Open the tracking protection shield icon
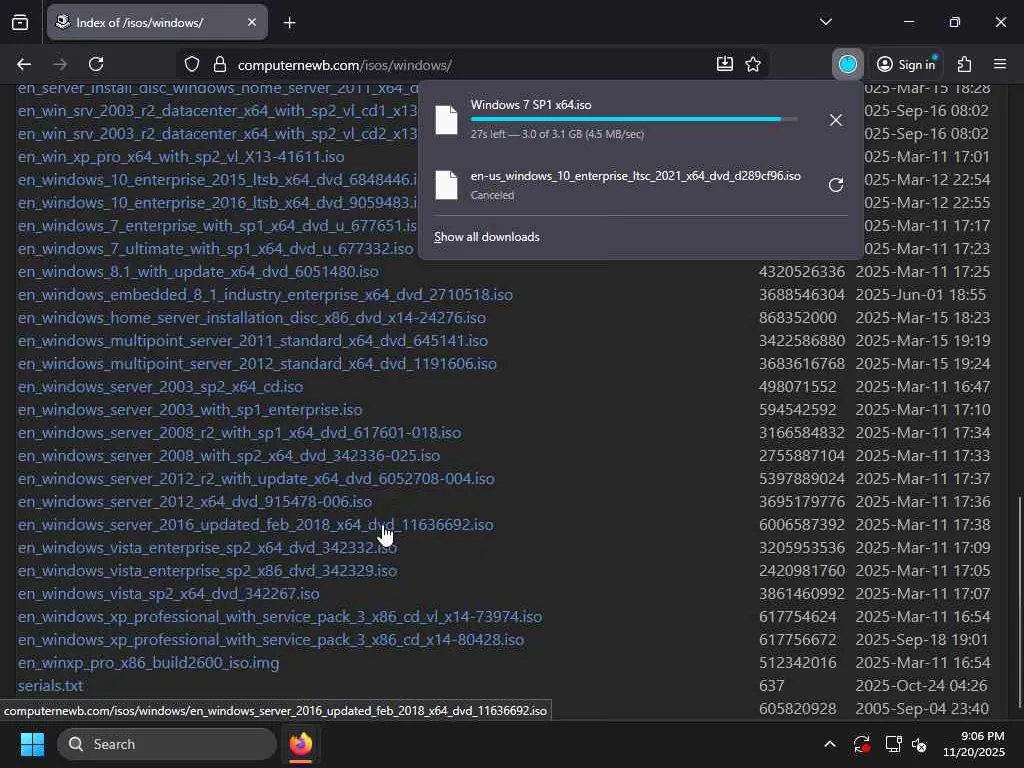This screenshot has width=1024, height=768. (x=191, y=65)
